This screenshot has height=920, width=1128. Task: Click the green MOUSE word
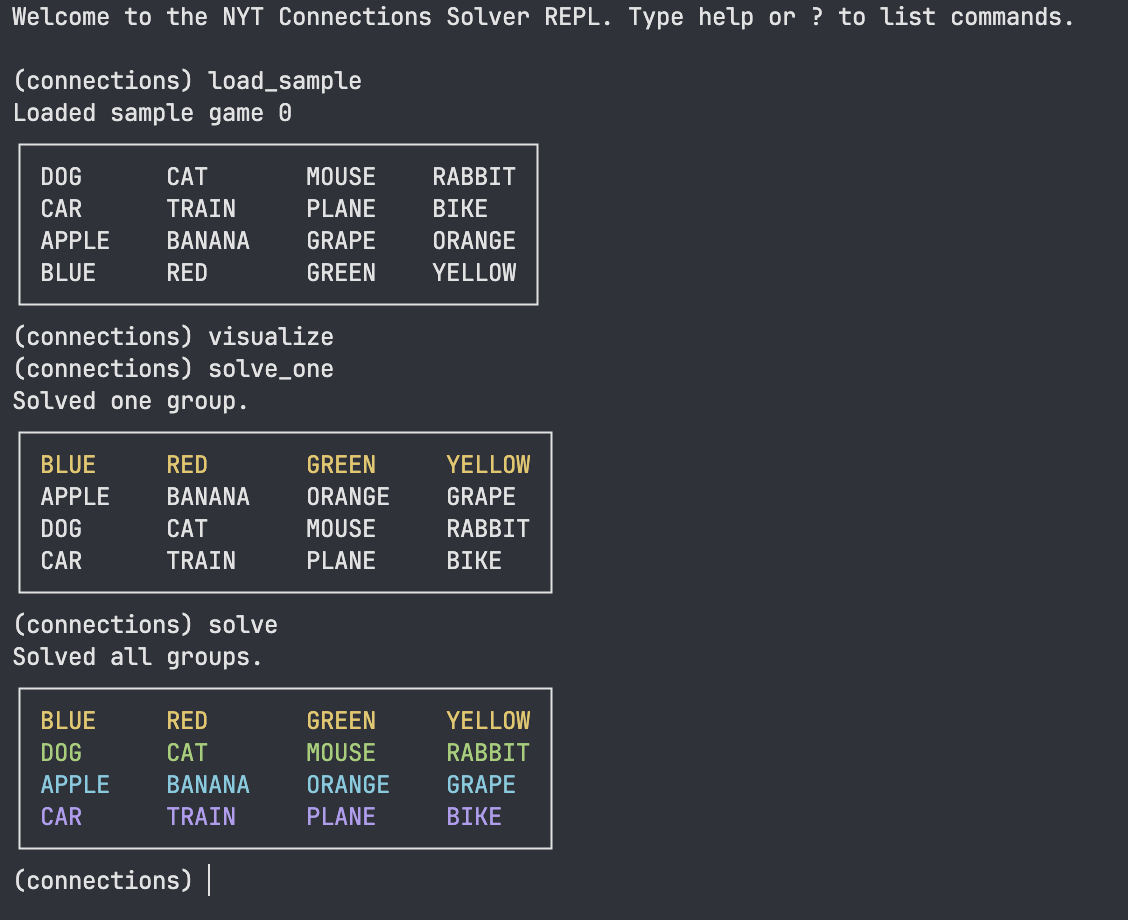tap(341, 752)
